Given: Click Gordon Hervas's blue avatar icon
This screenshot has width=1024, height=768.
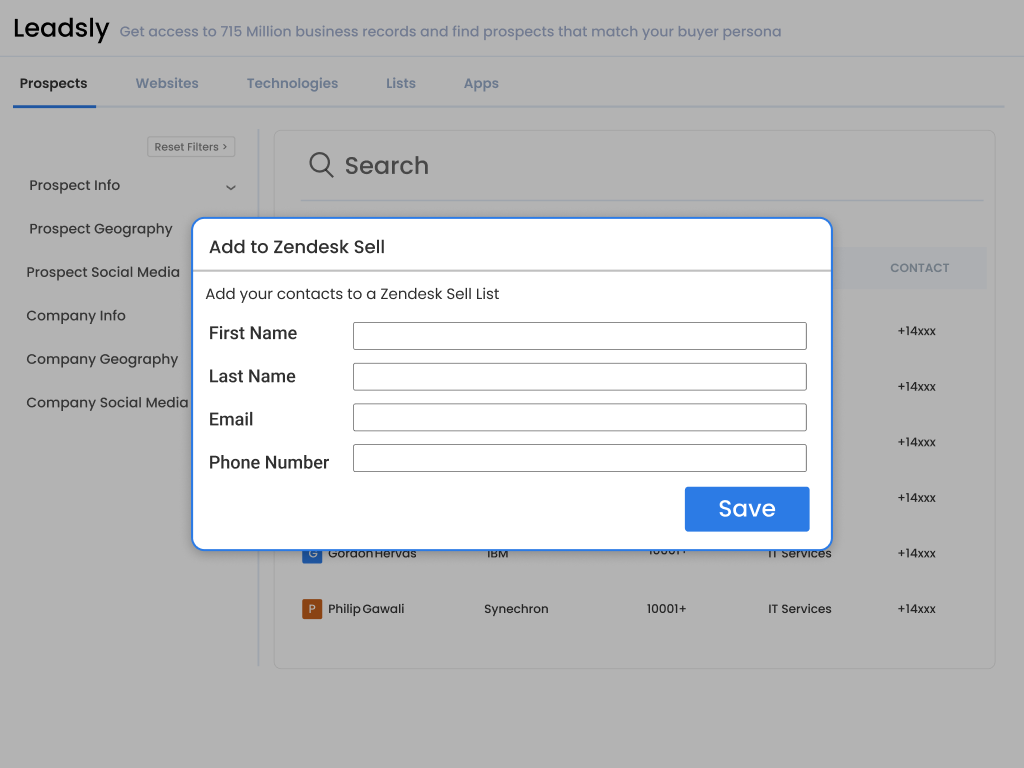Looking at the screenshot, I should (312, 555).
